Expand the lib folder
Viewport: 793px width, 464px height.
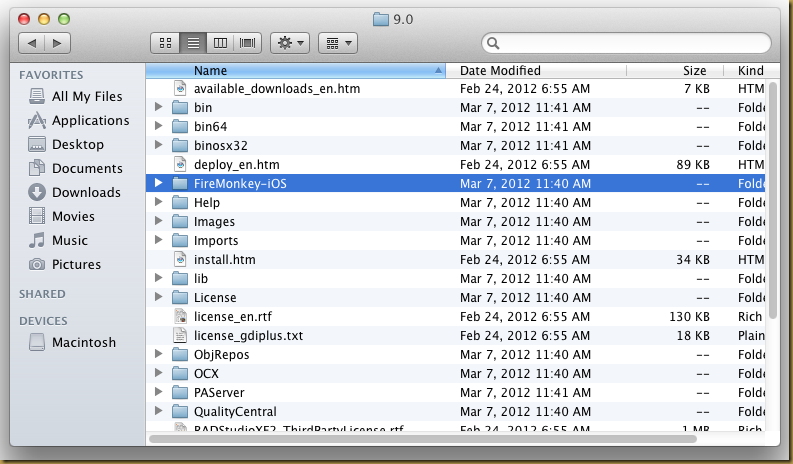(158, 278)
